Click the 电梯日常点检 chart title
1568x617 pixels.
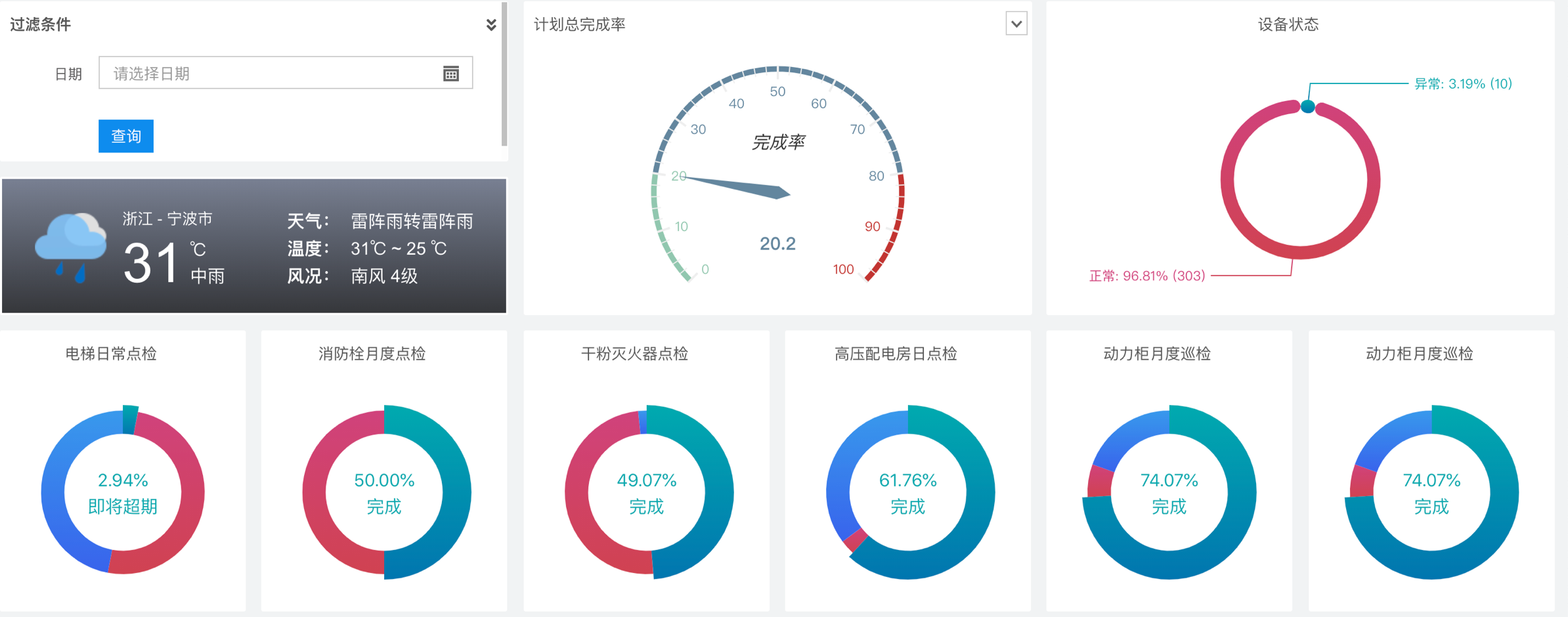111,354
